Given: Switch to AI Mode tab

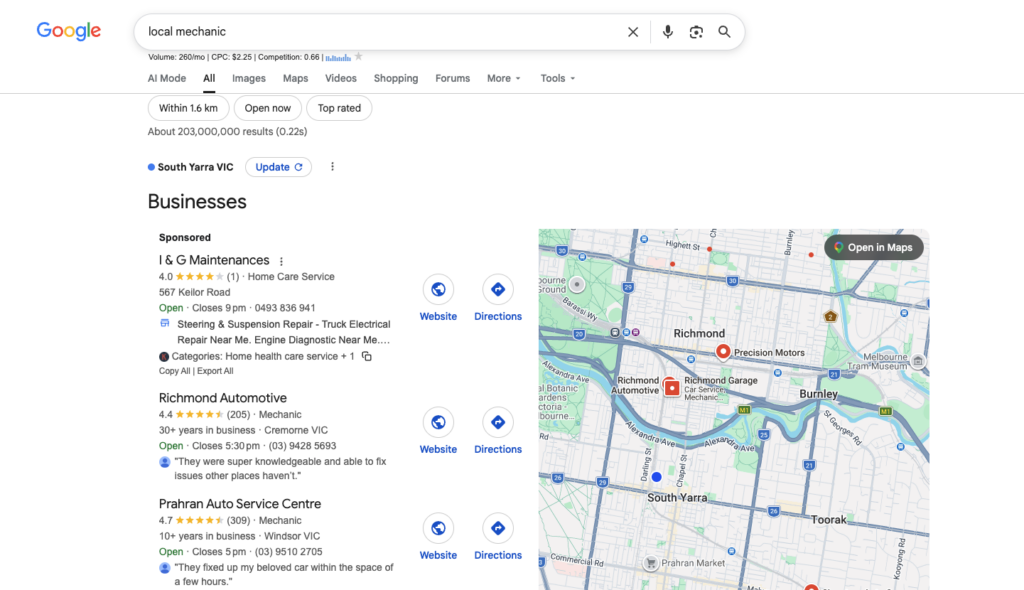Looking at the screenshot, I should tap(167, 78).
